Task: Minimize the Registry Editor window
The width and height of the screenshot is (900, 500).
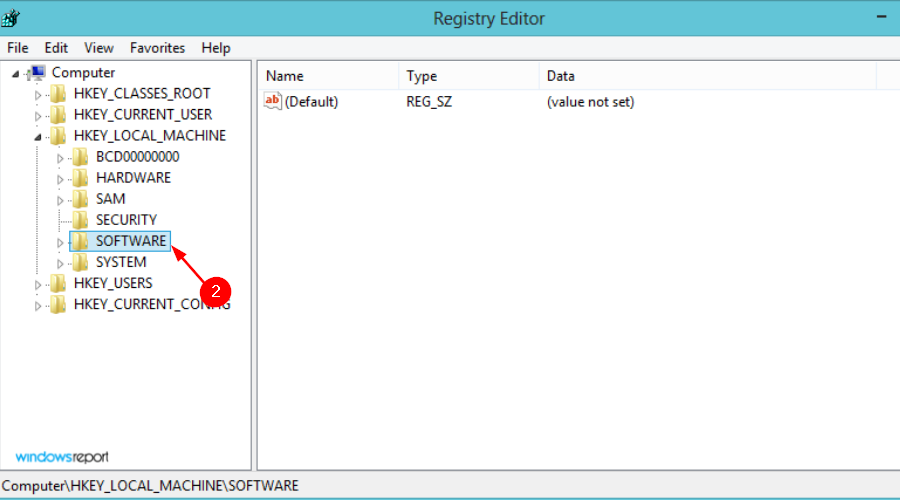Action: click(882, 17)
